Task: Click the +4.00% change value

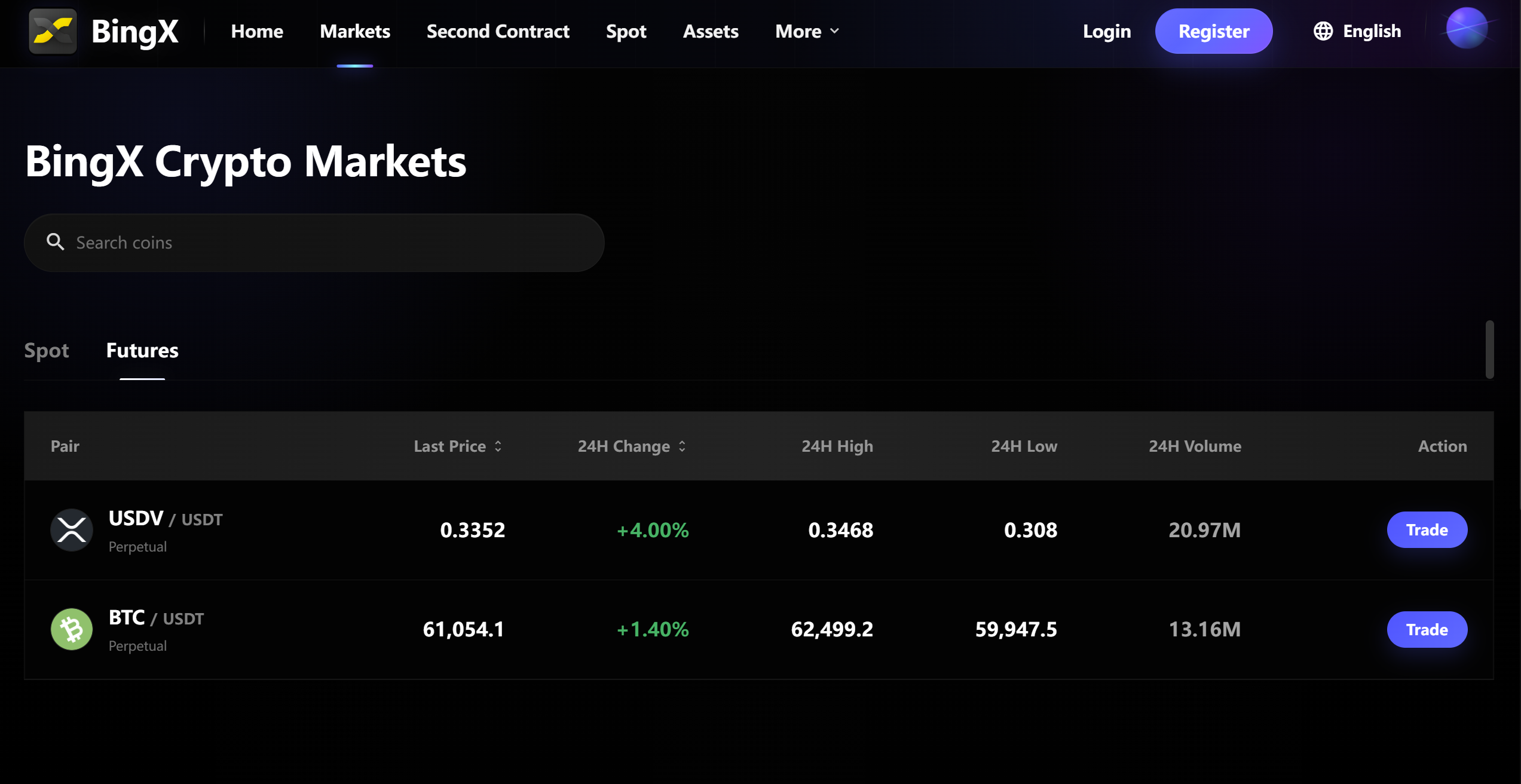Action: tap(653, 530)
